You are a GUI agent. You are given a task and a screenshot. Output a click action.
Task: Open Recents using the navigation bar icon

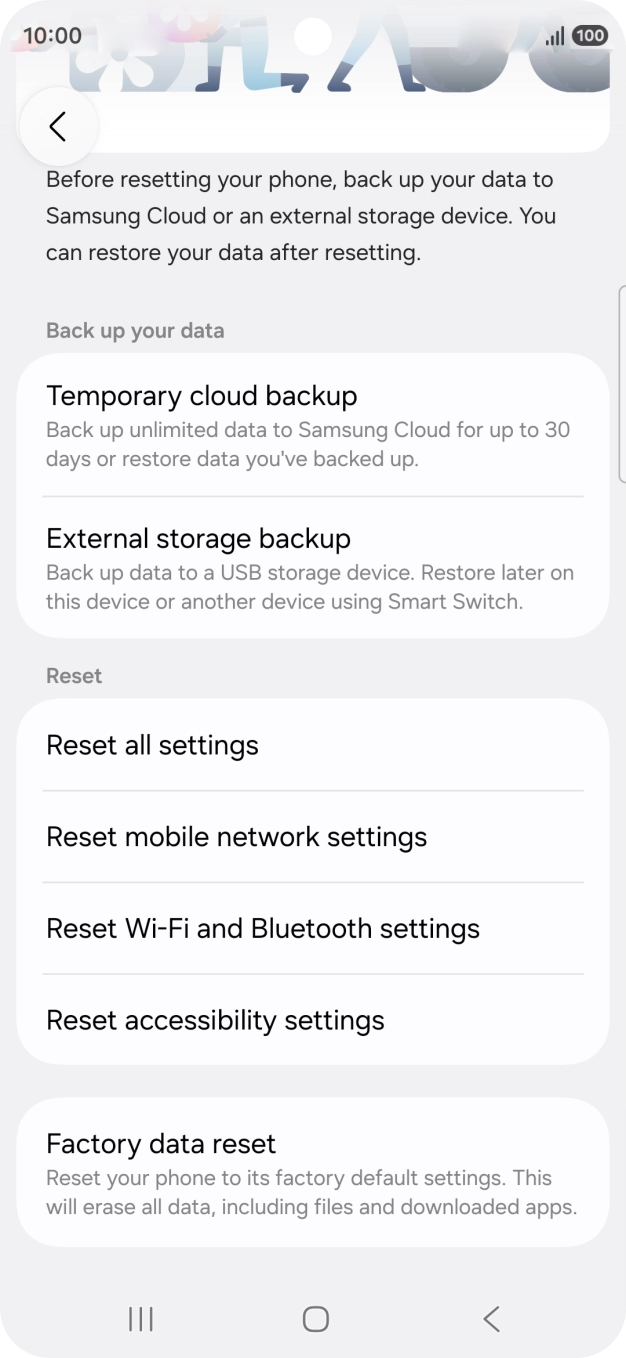pyautogui.click(x=140, y=1318)
